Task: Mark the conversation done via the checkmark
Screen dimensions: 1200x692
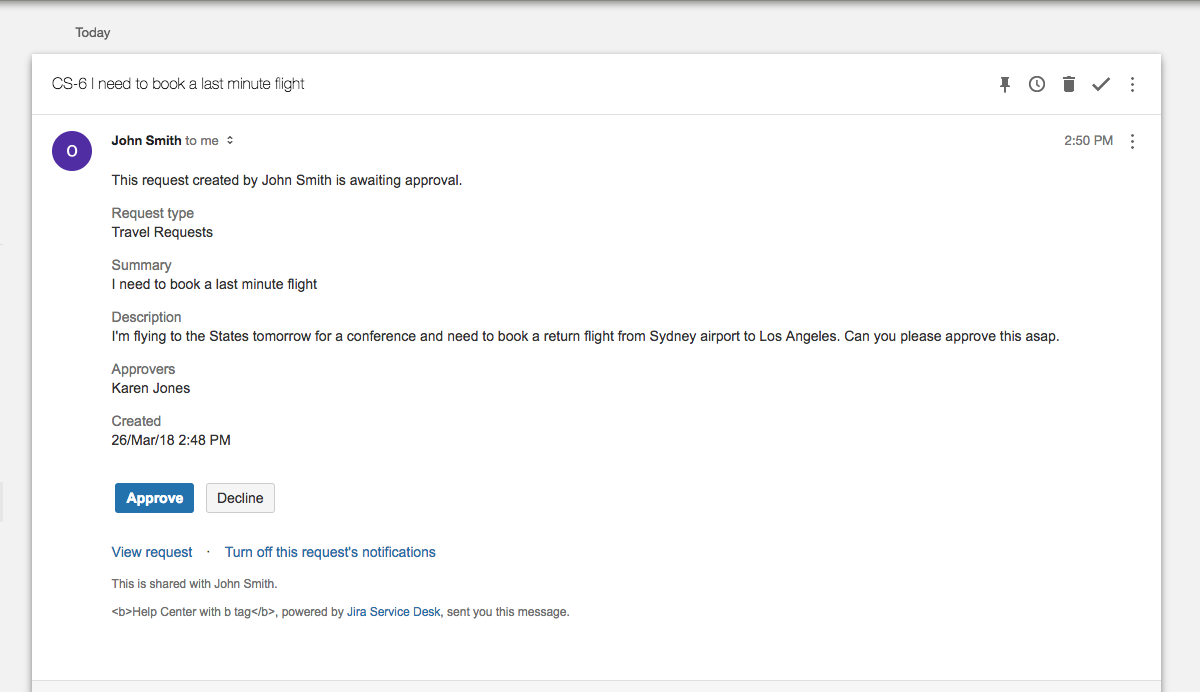Action: tap(1100, 84)
